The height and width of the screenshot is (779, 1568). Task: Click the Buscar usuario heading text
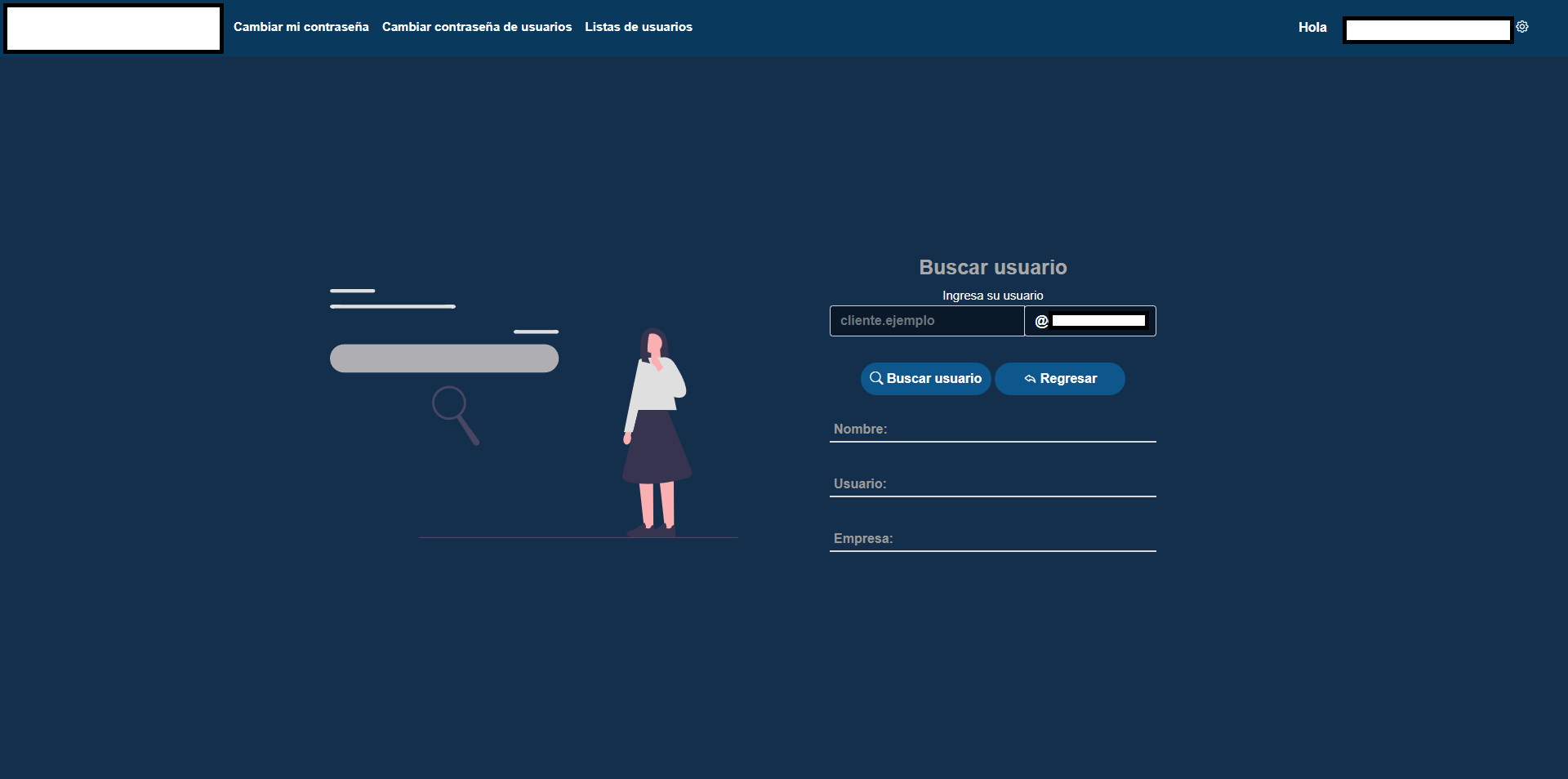pos(992,267)
